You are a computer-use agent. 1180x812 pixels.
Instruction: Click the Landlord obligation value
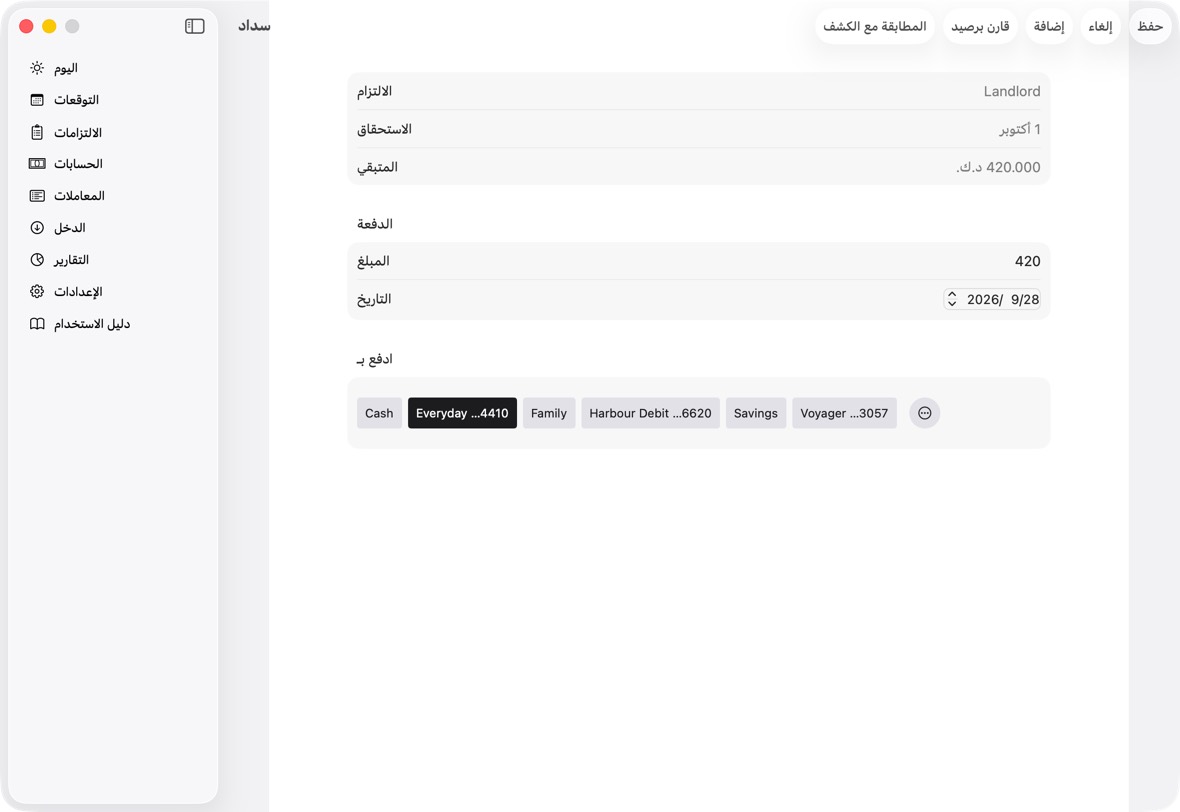coord(1011,91)
